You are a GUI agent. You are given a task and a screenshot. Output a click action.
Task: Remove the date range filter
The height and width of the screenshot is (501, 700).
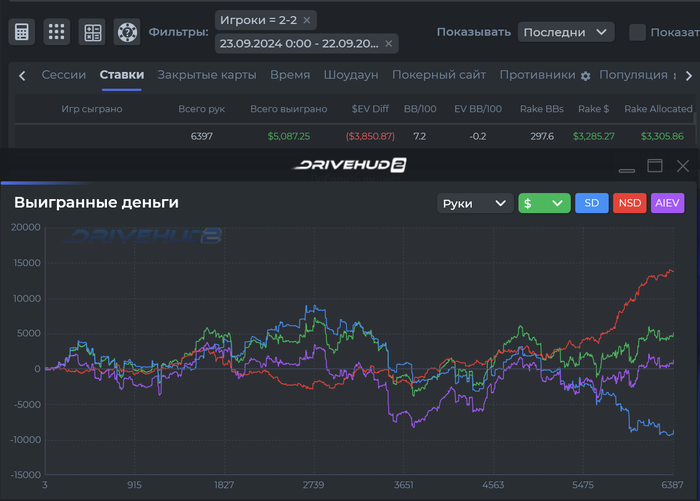point(388,44)
